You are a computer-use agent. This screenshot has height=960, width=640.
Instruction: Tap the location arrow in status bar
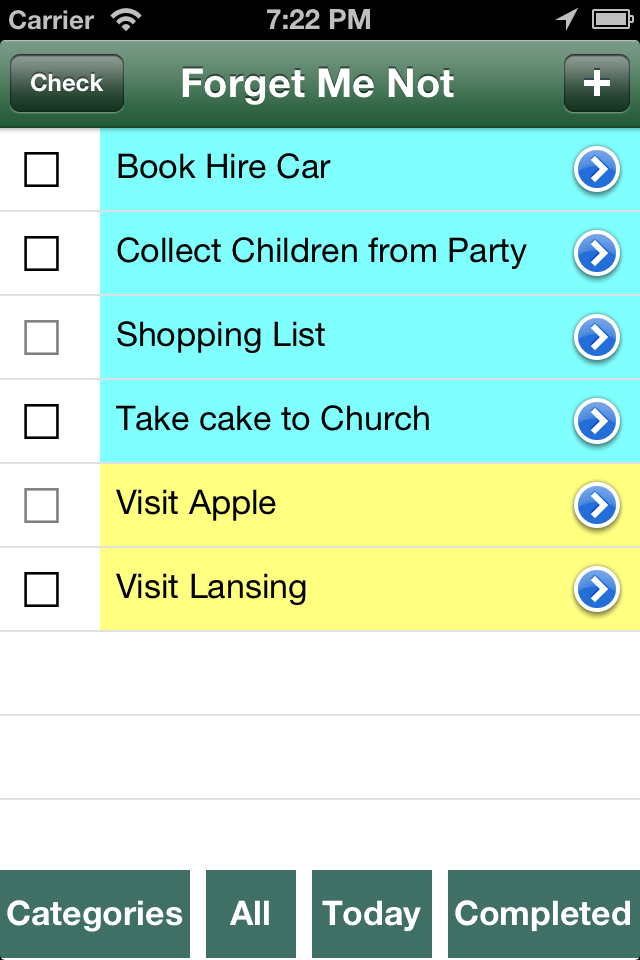click(567, 19)
